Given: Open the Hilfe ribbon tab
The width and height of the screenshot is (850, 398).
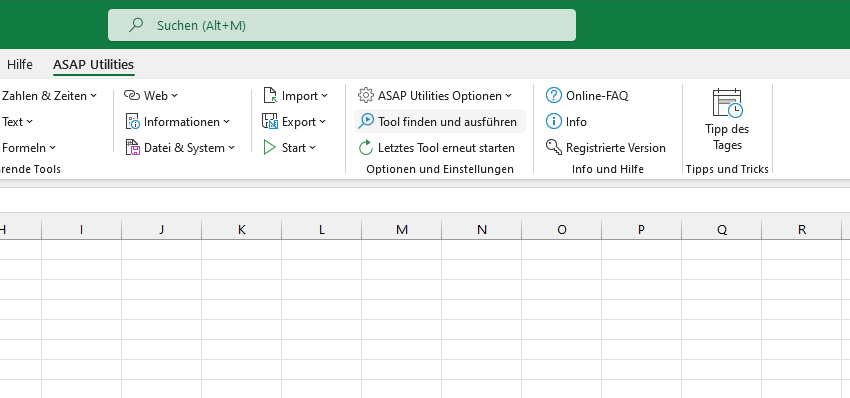Looking at the screenshot, I should 20,65.
